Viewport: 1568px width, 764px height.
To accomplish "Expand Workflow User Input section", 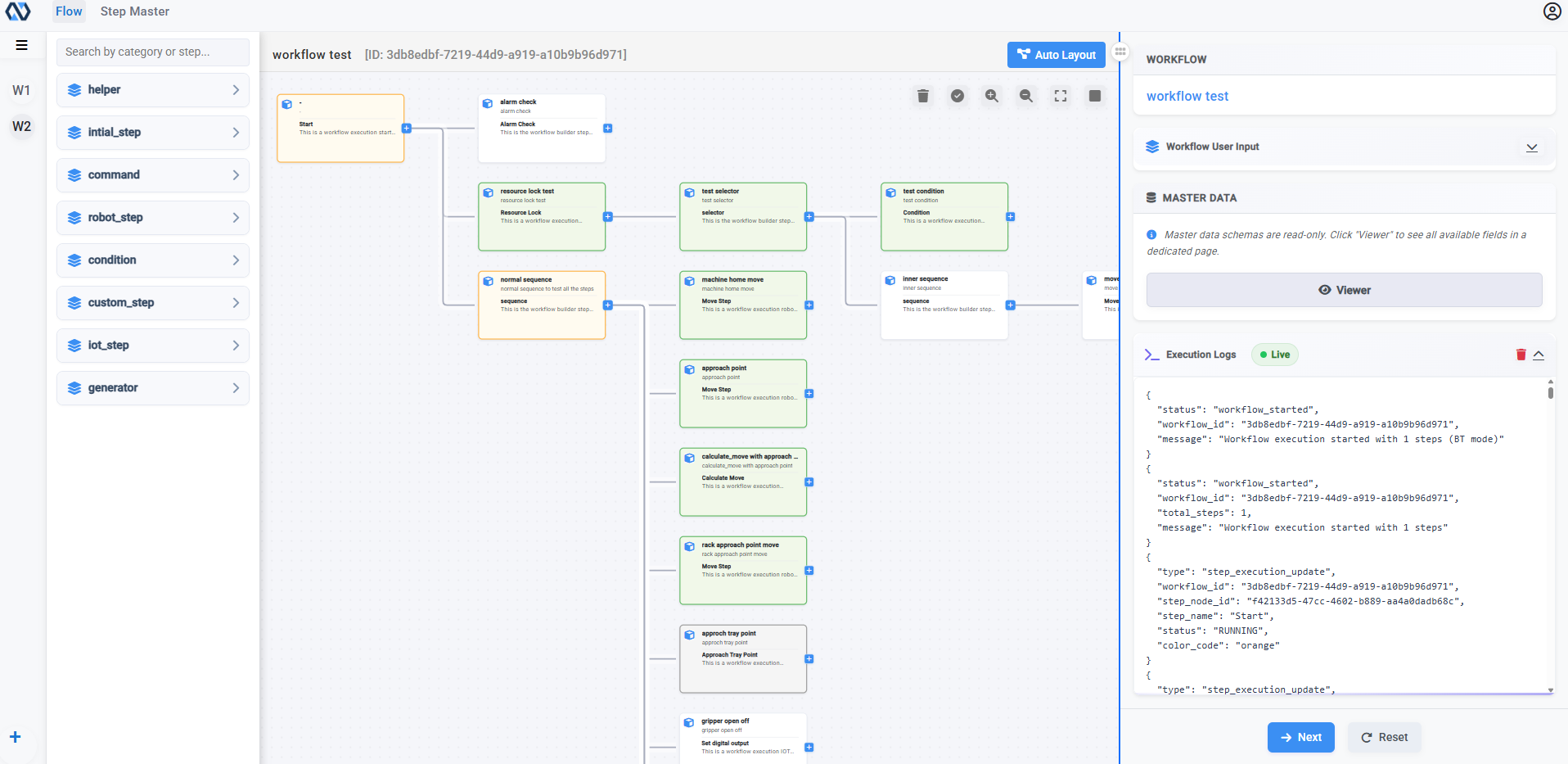I will (1532, 147).
